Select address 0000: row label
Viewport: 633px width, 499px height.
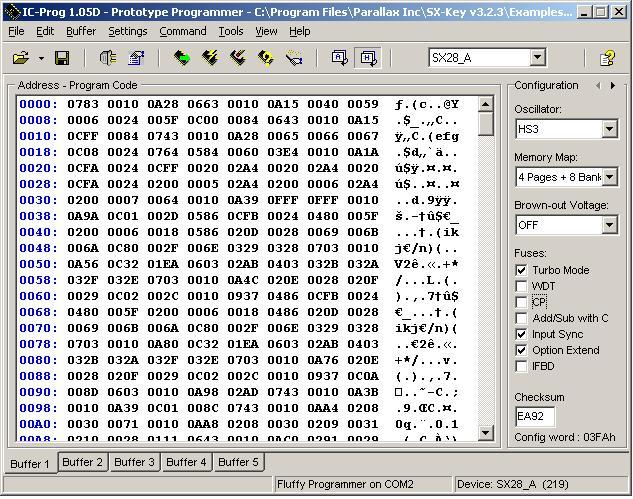[38, 104]
